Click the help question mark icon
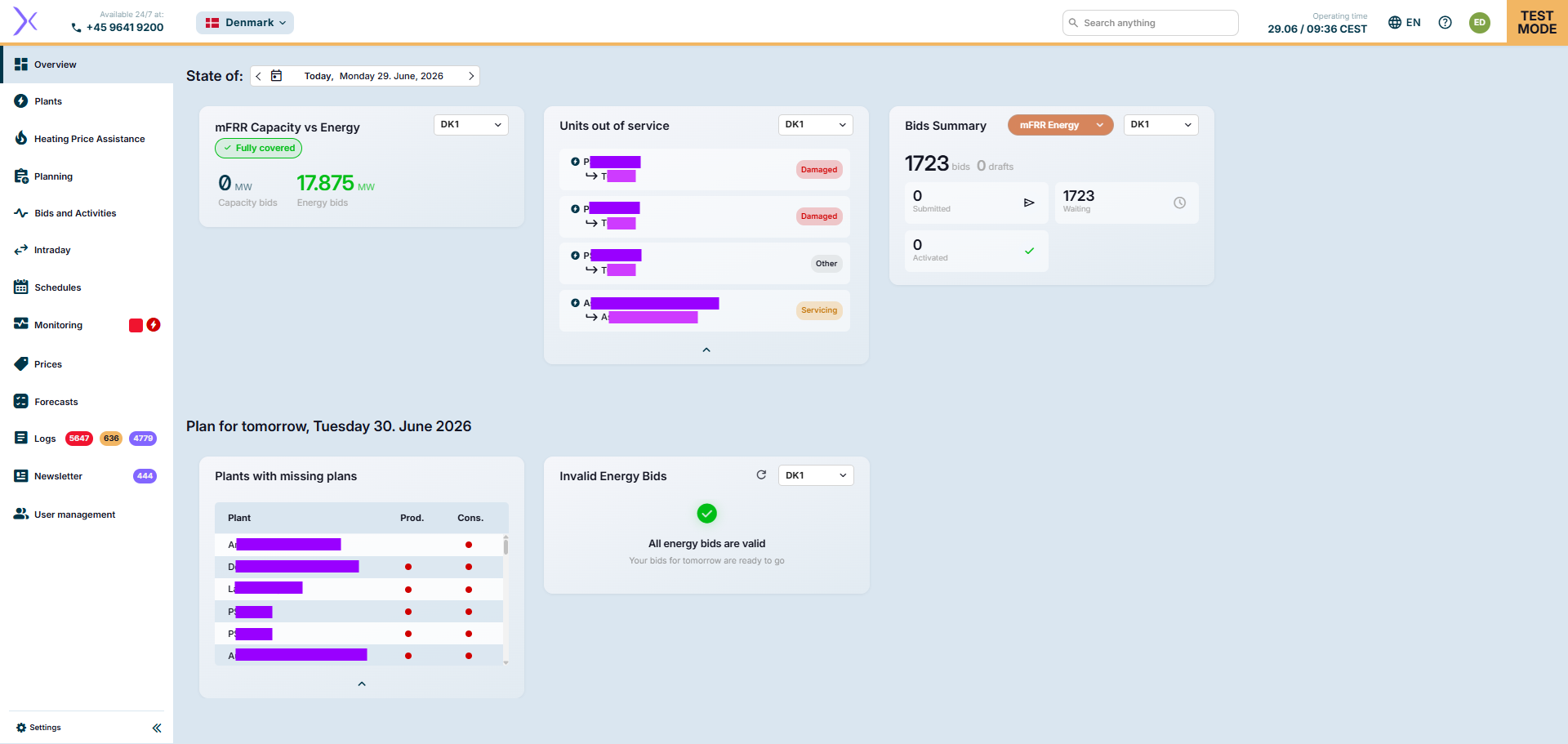This screenshot has width=1568, height=744. [1445, 23]
